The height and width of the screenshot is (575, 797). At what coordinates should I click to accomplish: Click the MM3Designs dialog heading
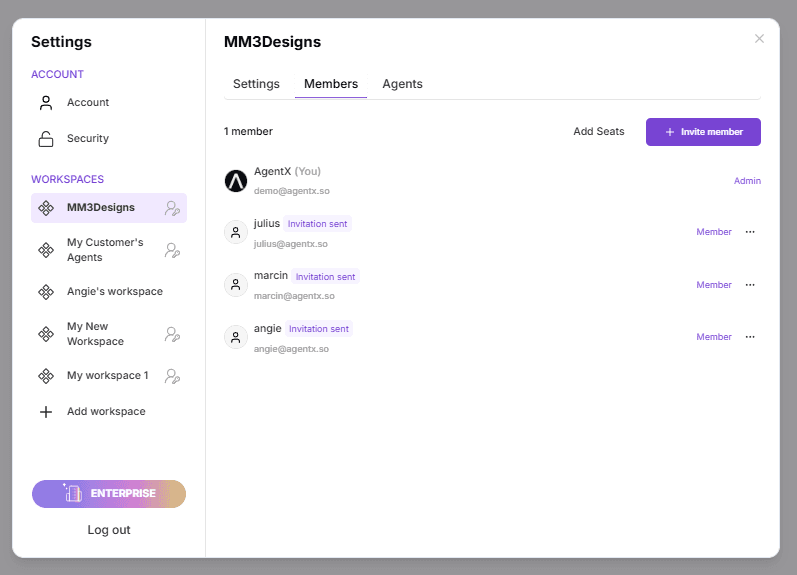pyautogui.click(x=272, y=42)
